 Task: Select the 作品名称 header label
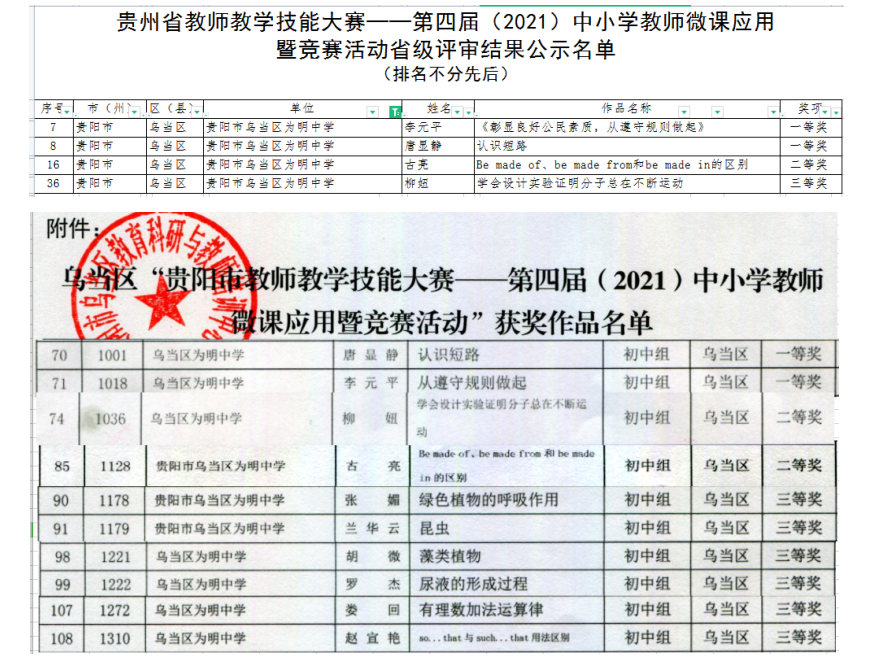tap(626, 108)
